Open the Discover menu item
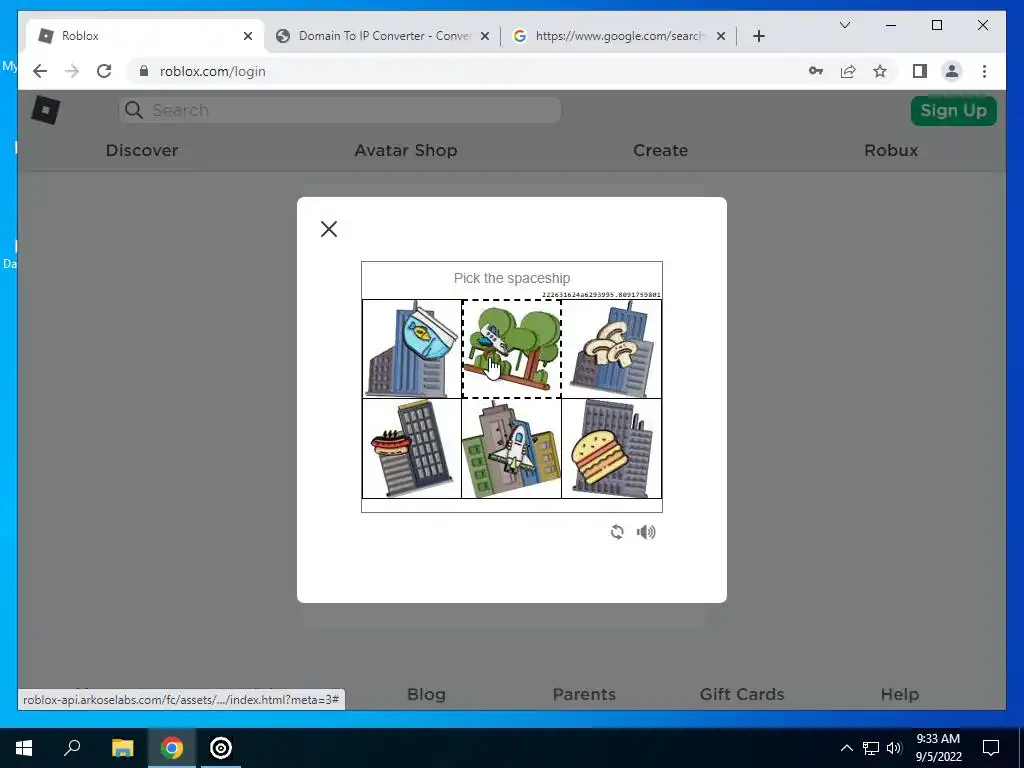Screen dimensions: 1024x768 142,150
